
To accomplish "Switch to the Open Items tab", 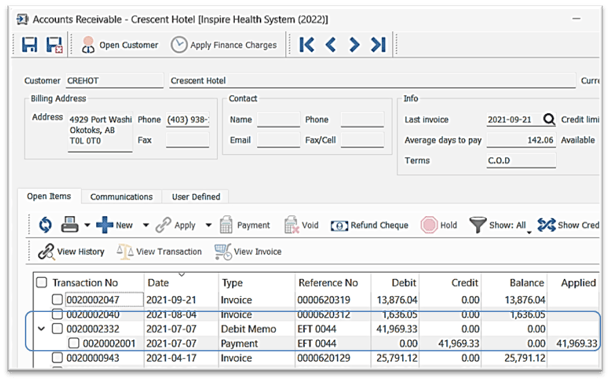I will [49, 196].
